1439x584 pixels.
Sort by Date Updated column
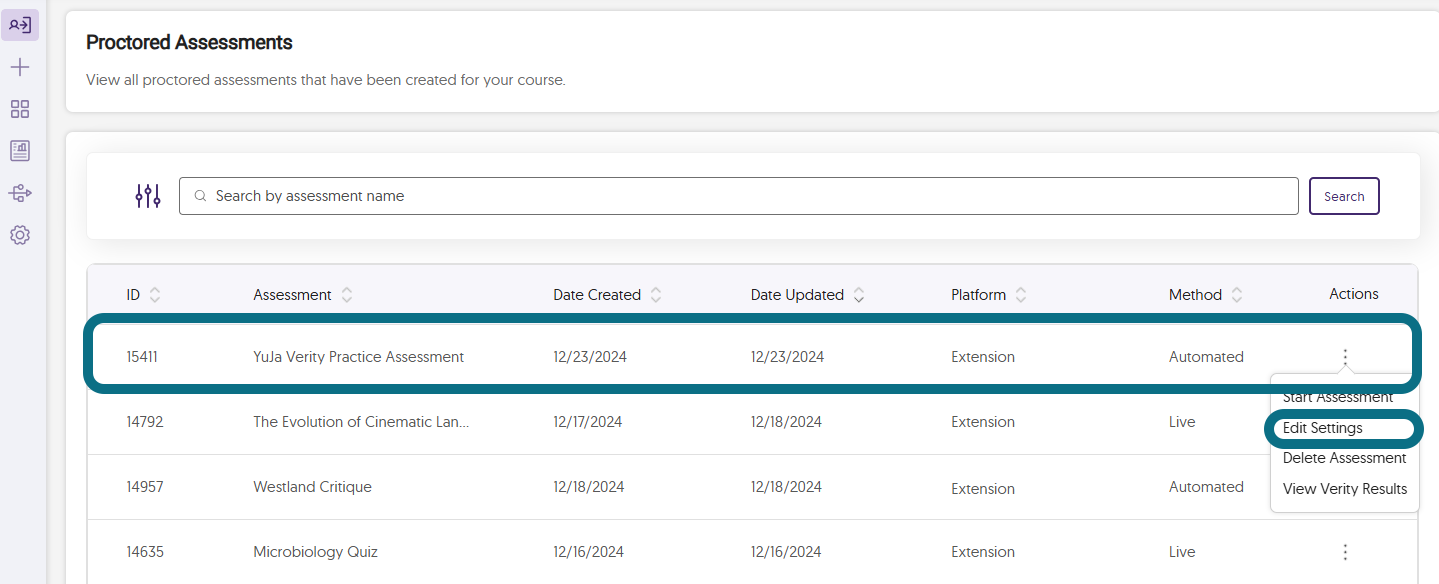(859, 295)
